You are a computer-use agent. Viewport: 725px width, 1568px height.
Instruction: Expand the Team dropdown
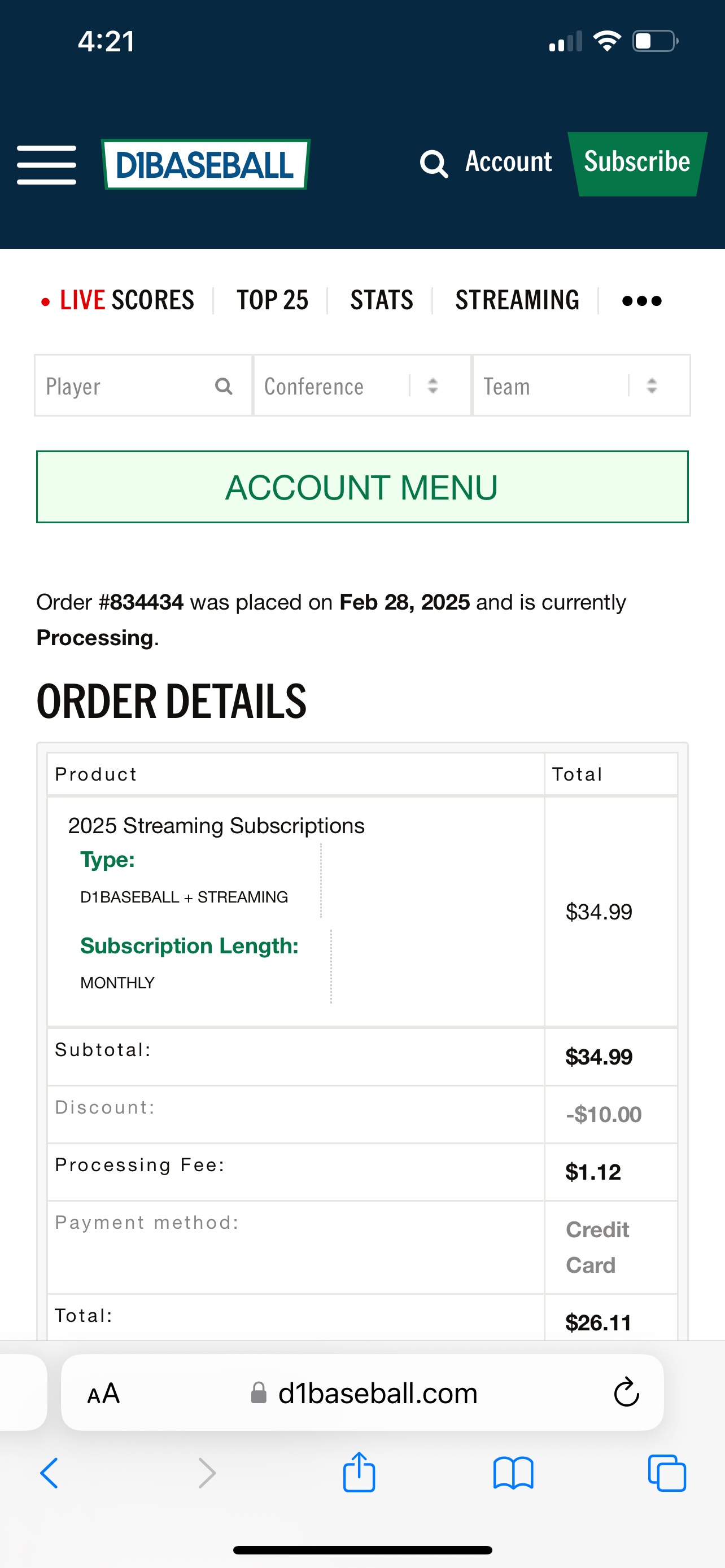[582, 386]
